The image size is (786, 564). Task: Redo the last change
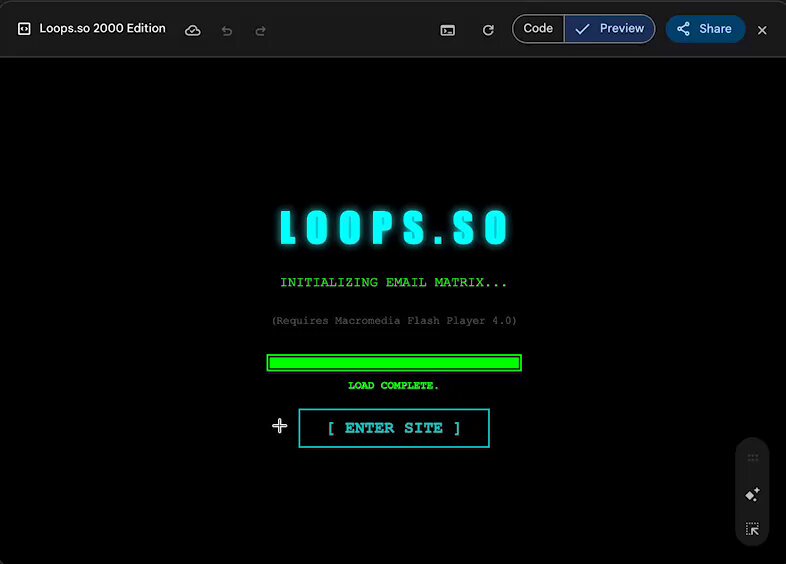pos(260,31)
